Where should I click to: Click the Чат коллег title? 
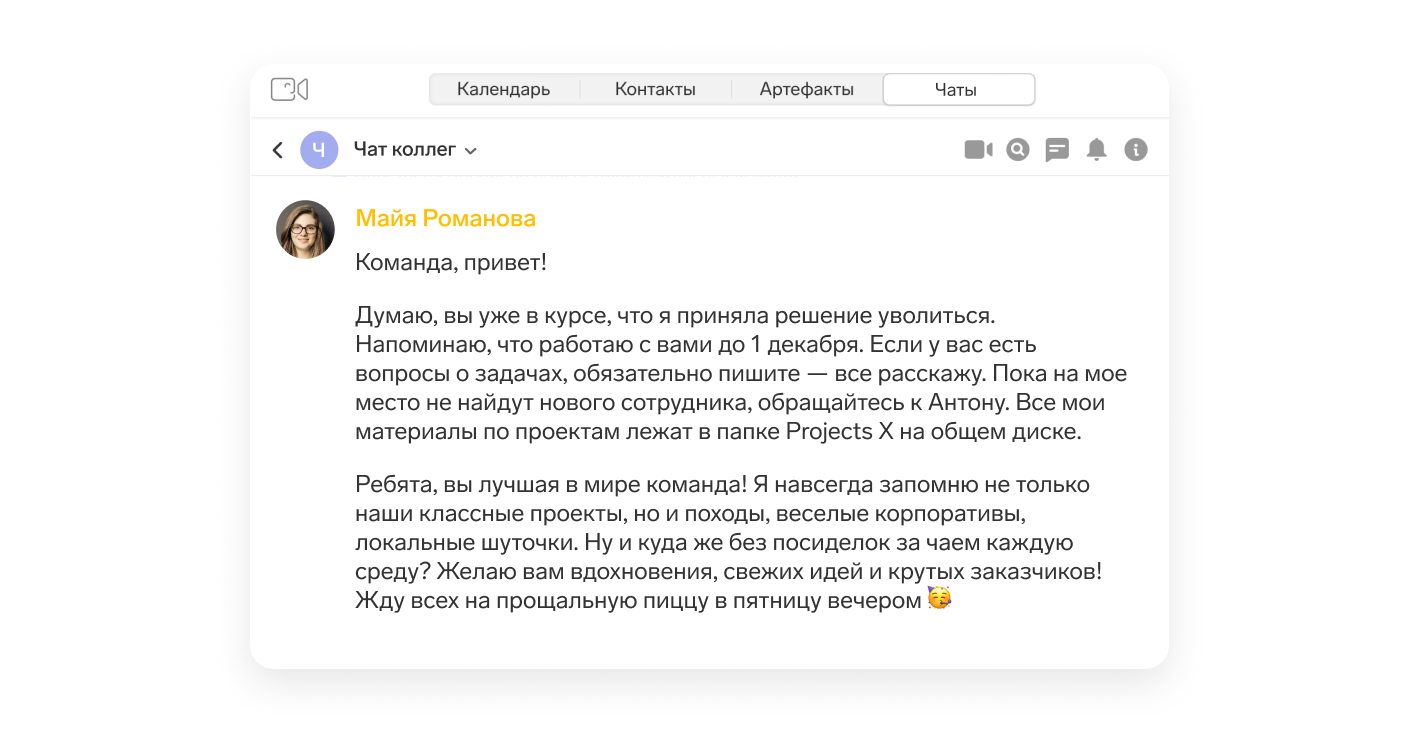405,150
